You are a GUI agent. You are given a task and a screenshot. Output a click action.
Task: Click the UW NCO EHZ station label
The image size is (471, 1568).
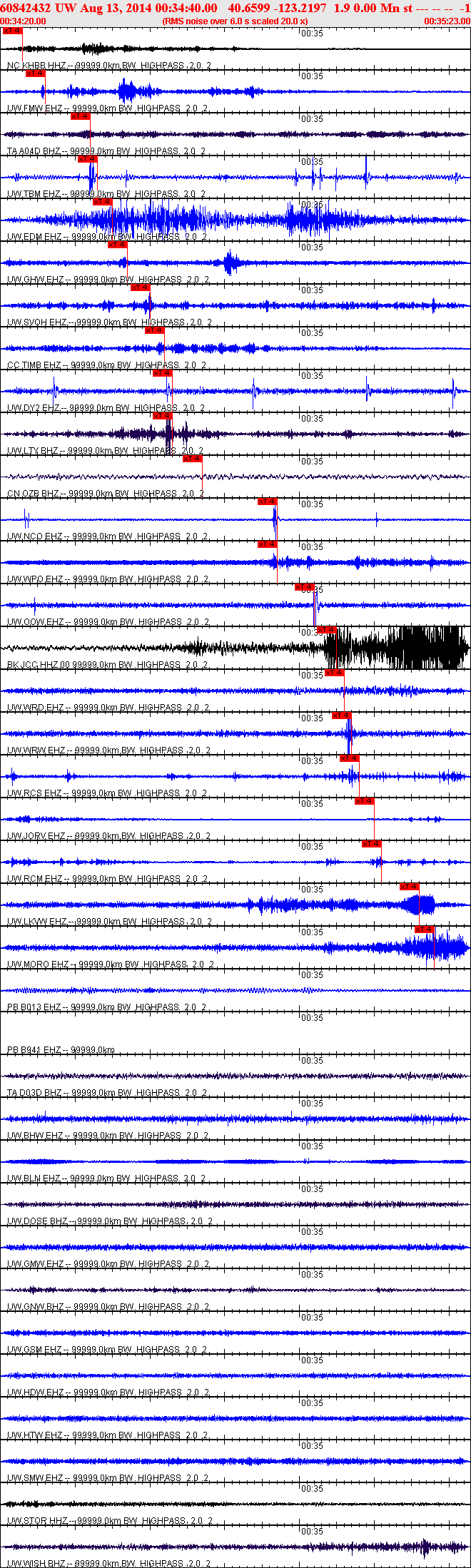point(108,536)
